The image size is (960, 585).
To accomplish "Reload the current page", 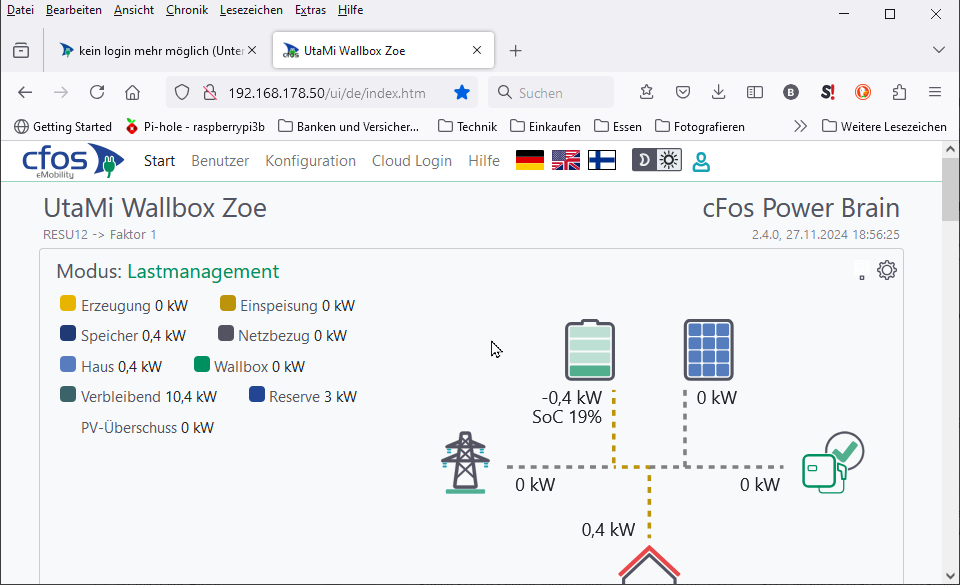I will (x=97, y=92).
